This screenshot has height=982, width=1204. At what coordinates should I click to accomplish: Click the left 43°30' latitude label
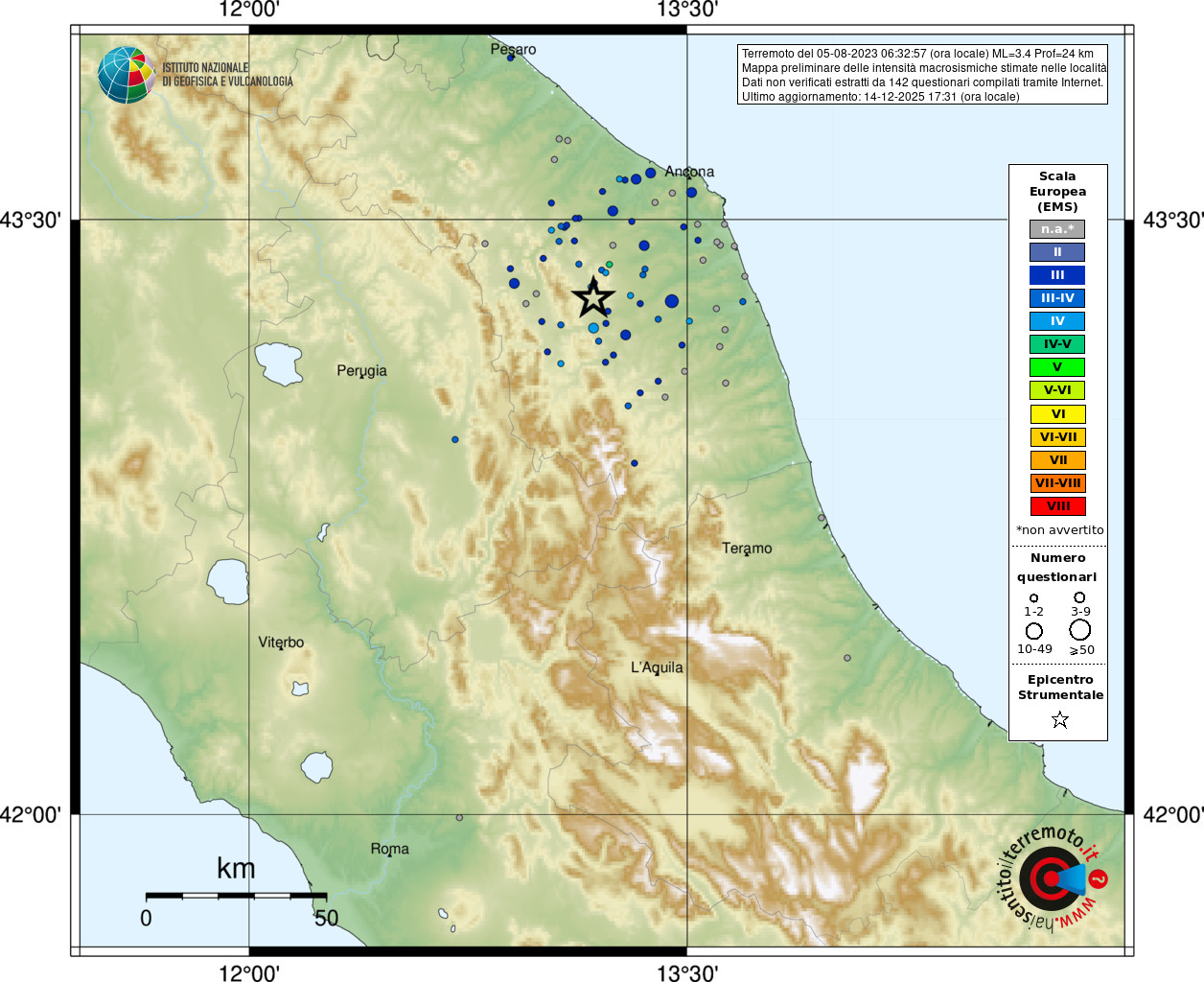30,220
